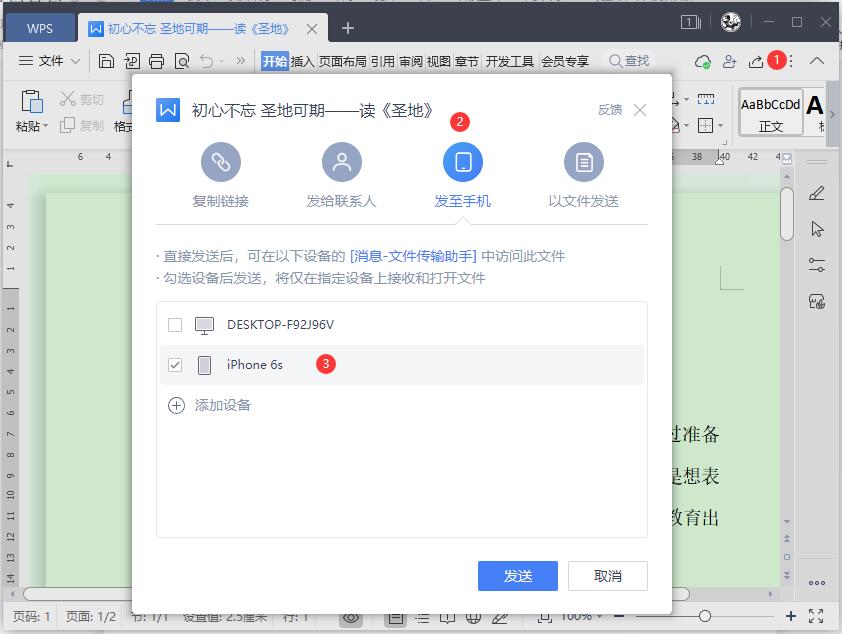Open the 会员专享 ribbon tab
This screenshot has height=634, width=842.
pyautogui.click(x=565, y=61)
